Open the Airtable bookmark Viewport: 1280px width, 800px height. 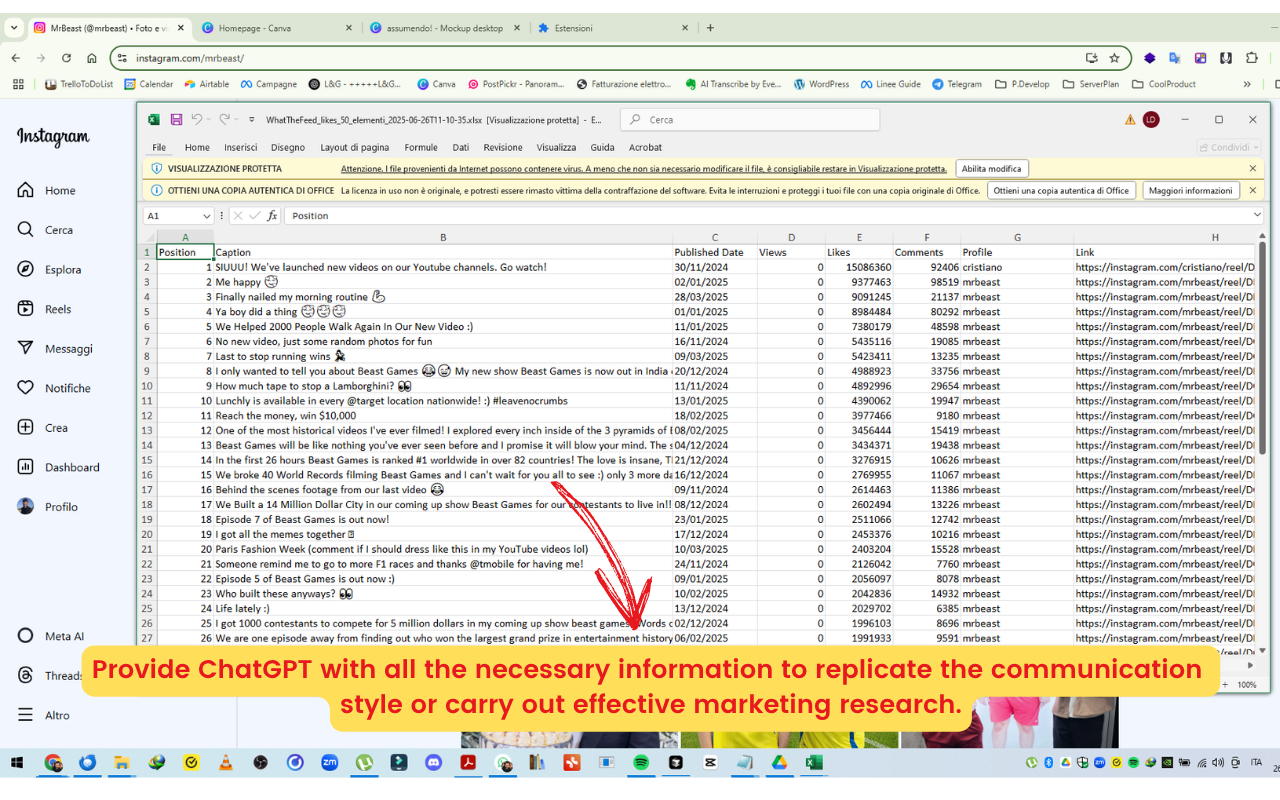point(206,85)
